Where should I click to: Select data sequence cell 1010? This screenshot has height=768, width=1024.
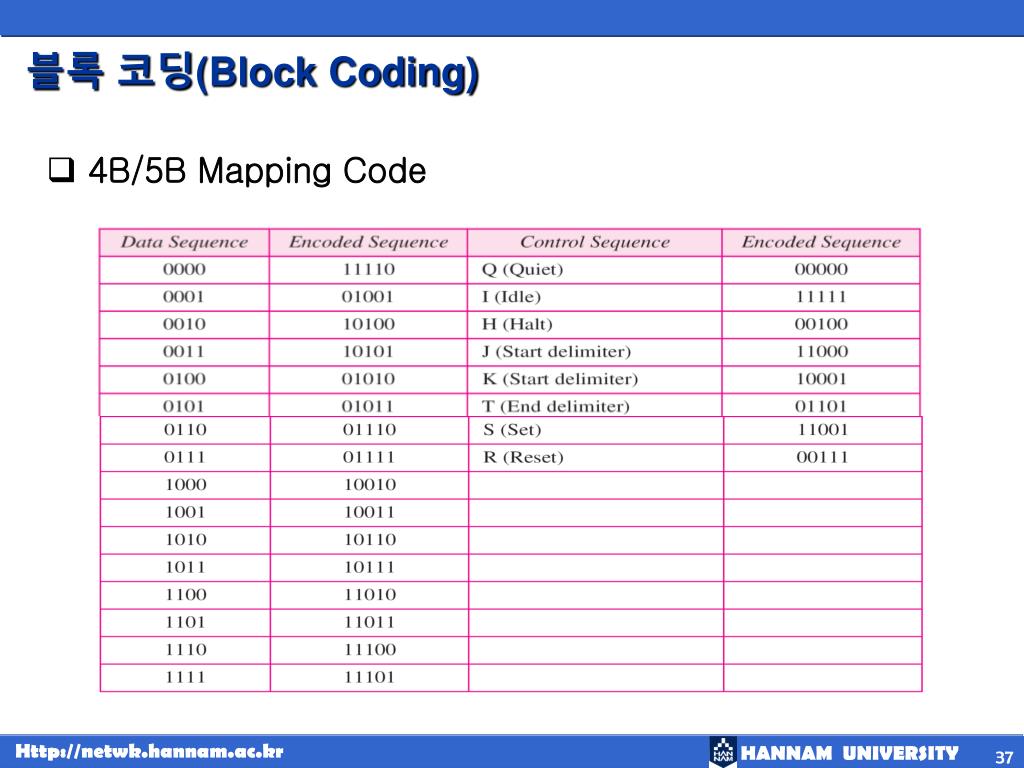point(185,539)
